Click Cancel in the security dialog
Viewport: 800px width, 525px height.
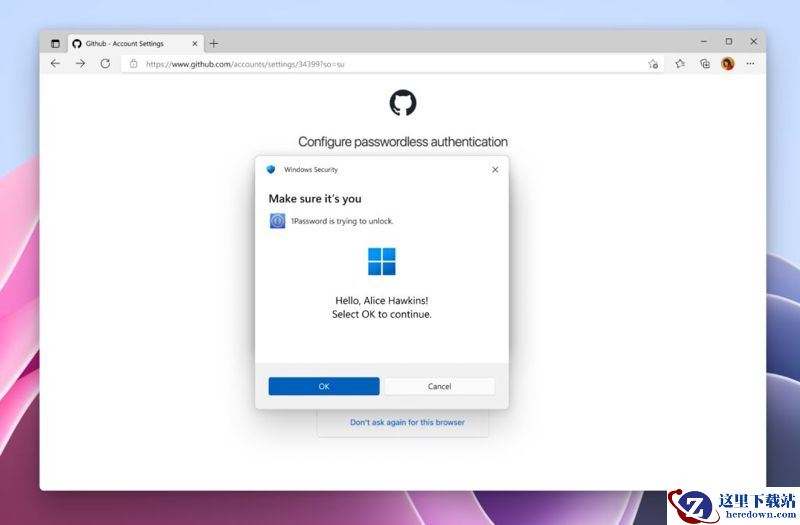(x=439, y=386)
